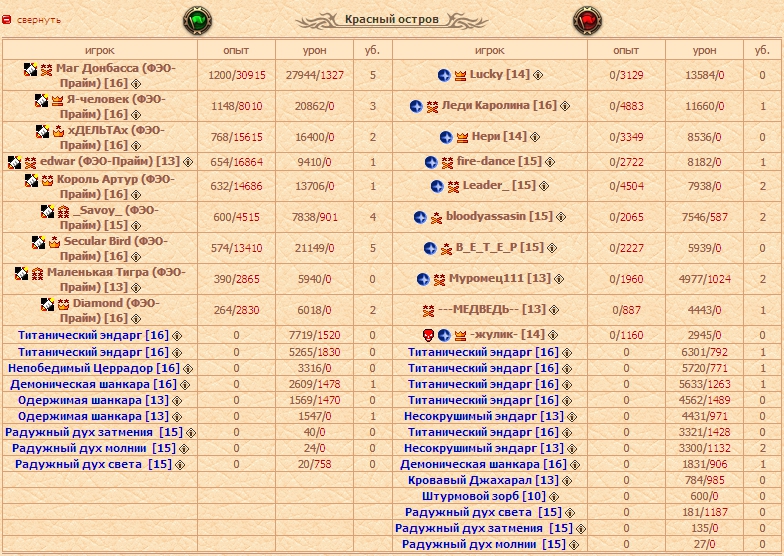Select experience value 0/4883
Image resolution: width=784 pixels, height=556 pixels.
click(626, 106)
